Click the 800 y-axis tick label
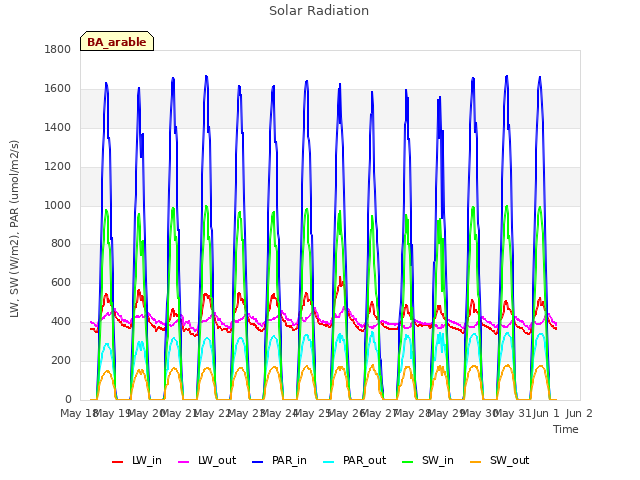The image size is (640, 480). tap(61, 244)
